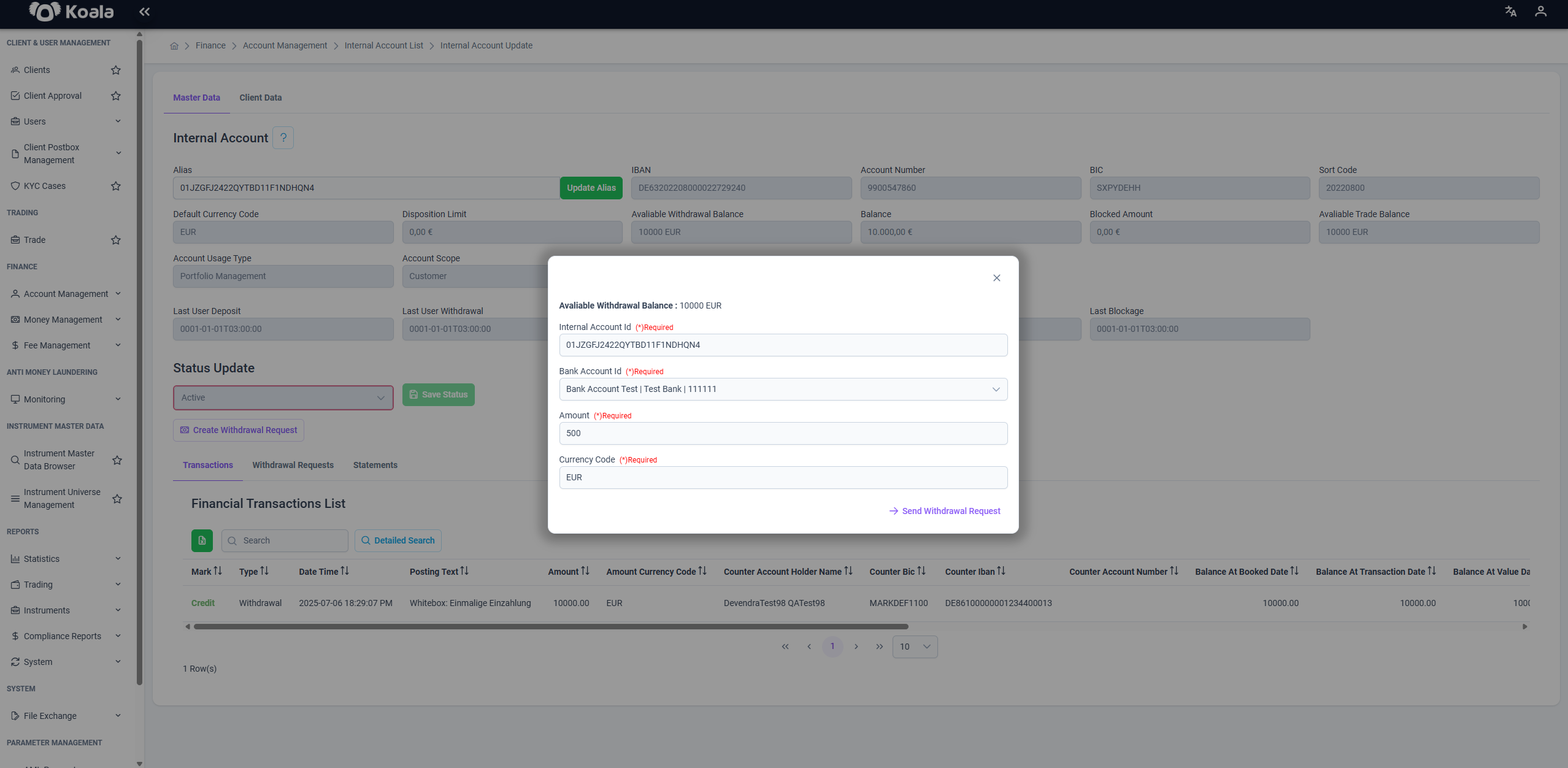Go to next transactions page
The image size is (1568, 768).
click(856, 647)
